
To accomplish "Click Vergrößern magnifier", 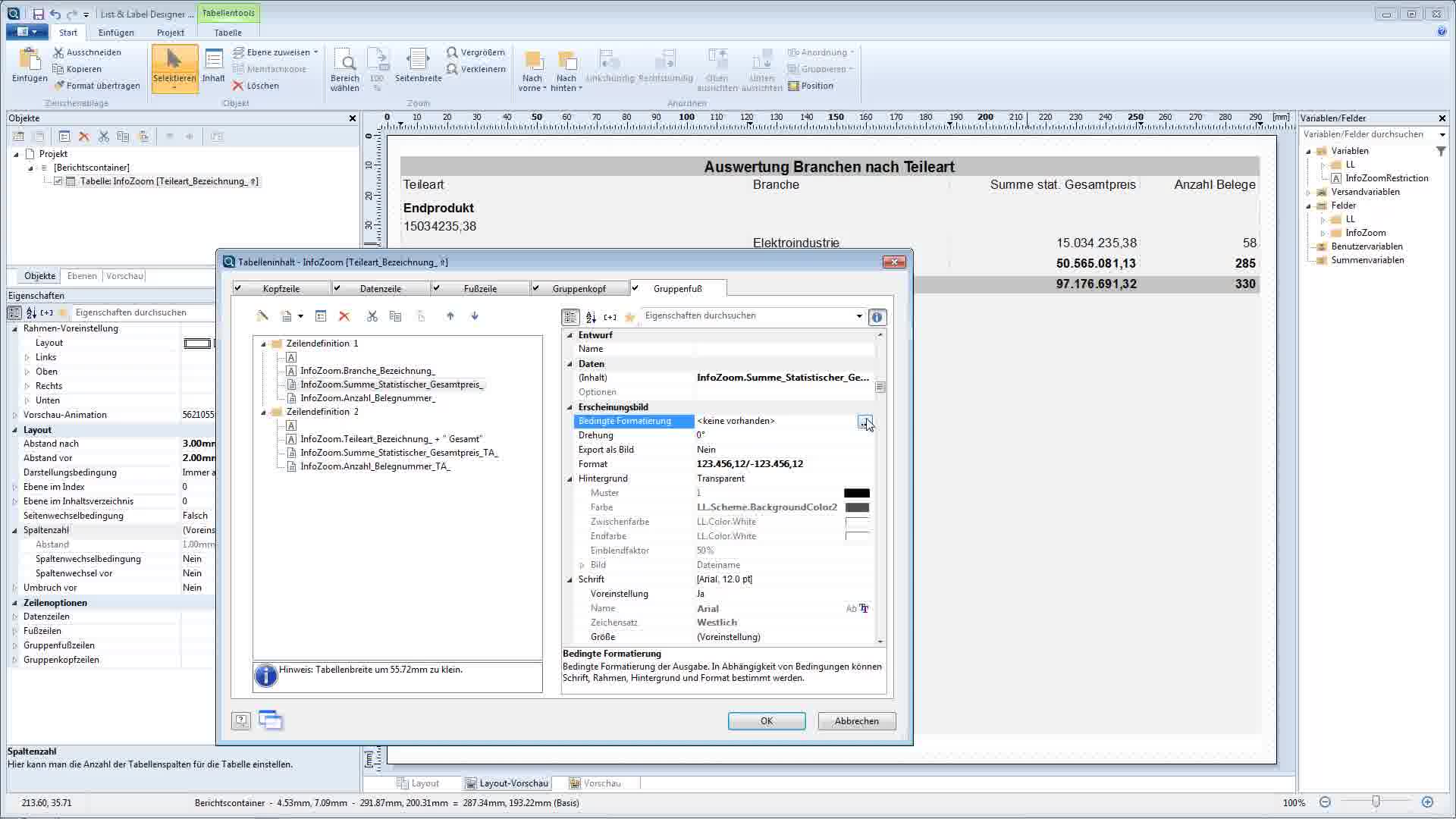I will coord(452,52).
